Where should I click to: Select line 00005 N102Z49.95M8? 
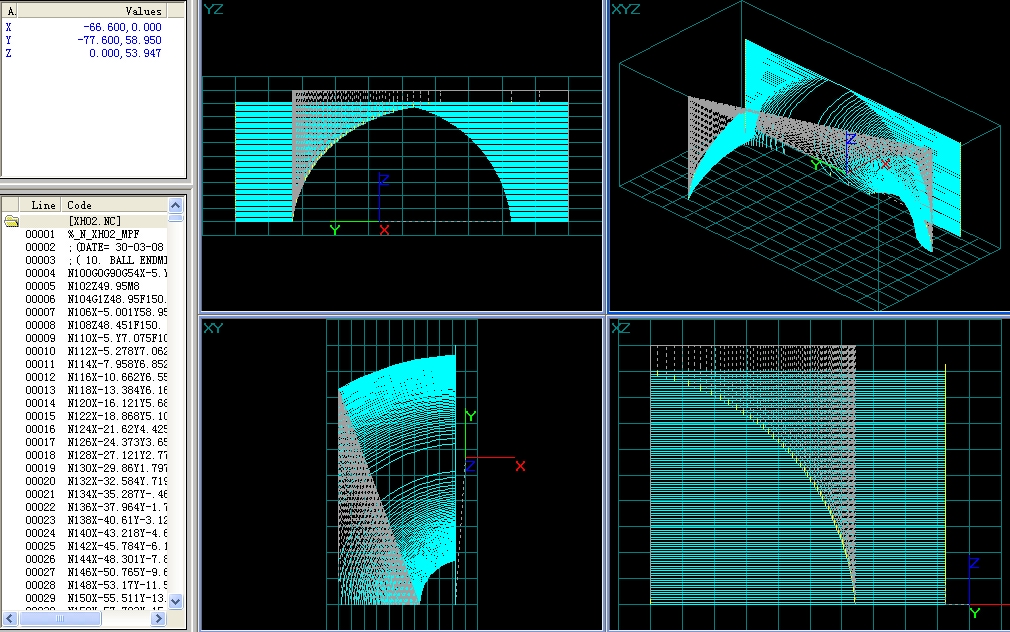coord(85,286)
